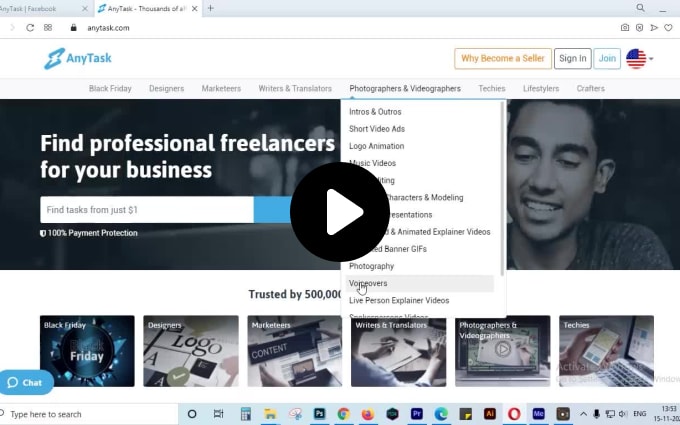Switch to the AnyTask Facebook tab
Screen dimensions: 680x425
point(39,8)
